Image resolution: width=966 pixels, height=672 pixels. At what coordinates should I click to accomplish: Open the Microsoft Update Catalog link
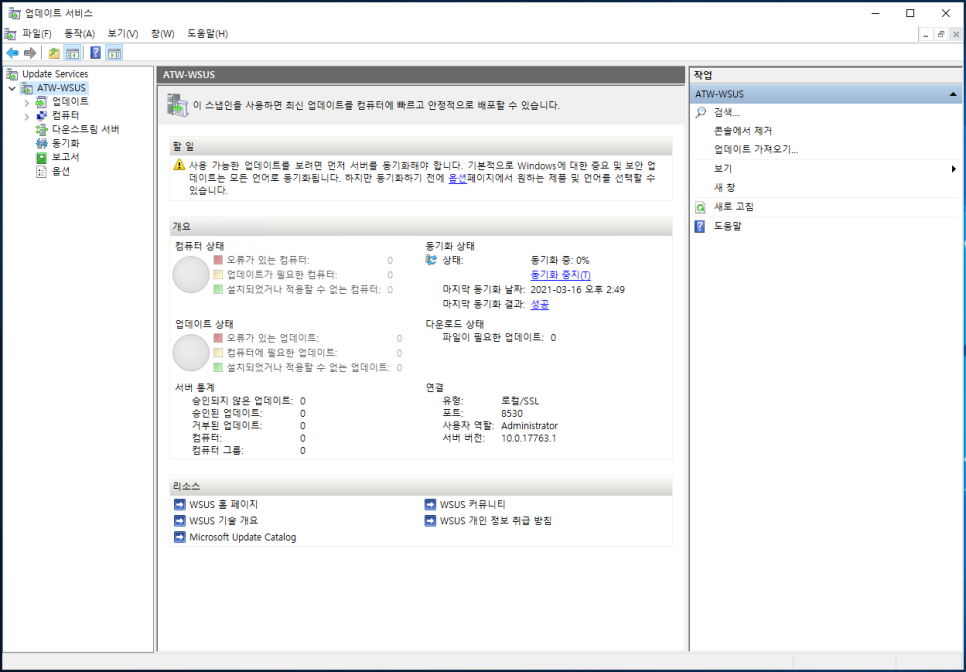coord(243,537)
